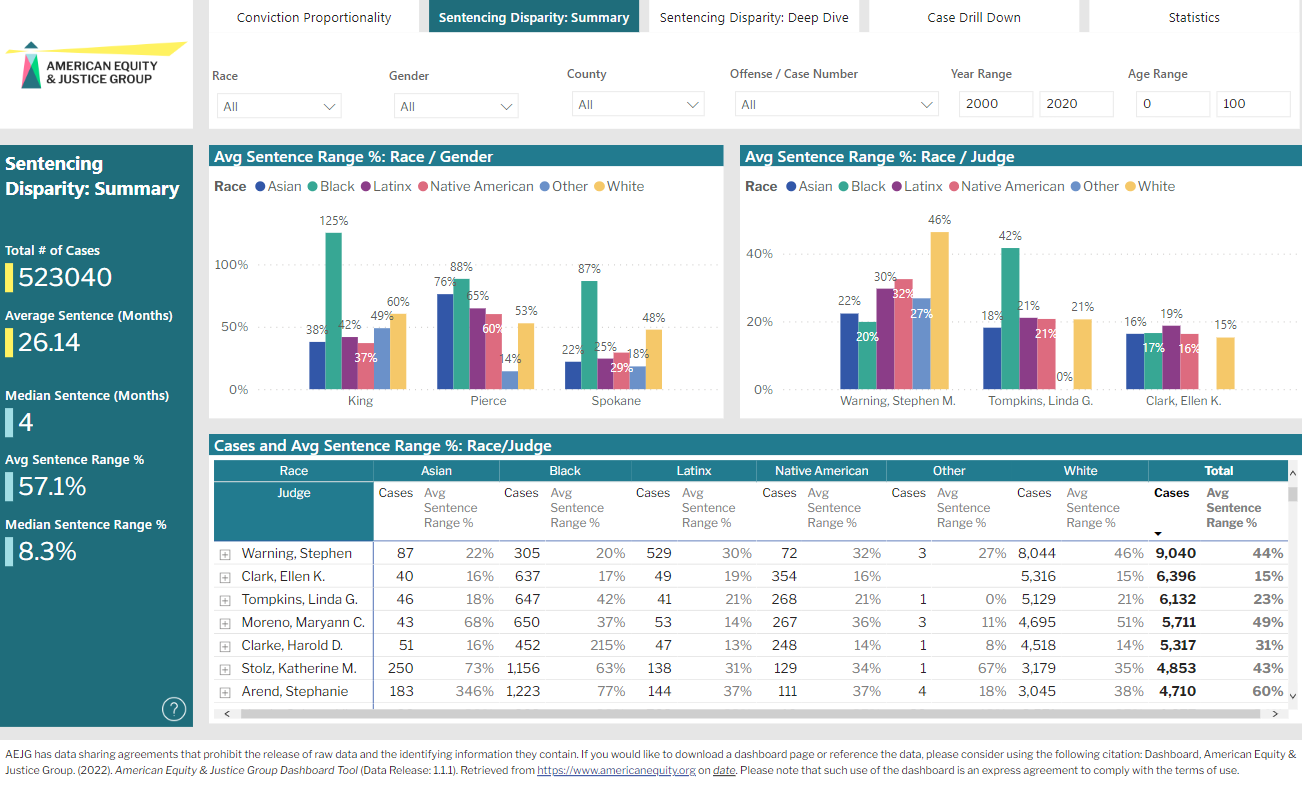Expand the Clark, Ellen K. row
The image size is (1302, 787).
225,577
